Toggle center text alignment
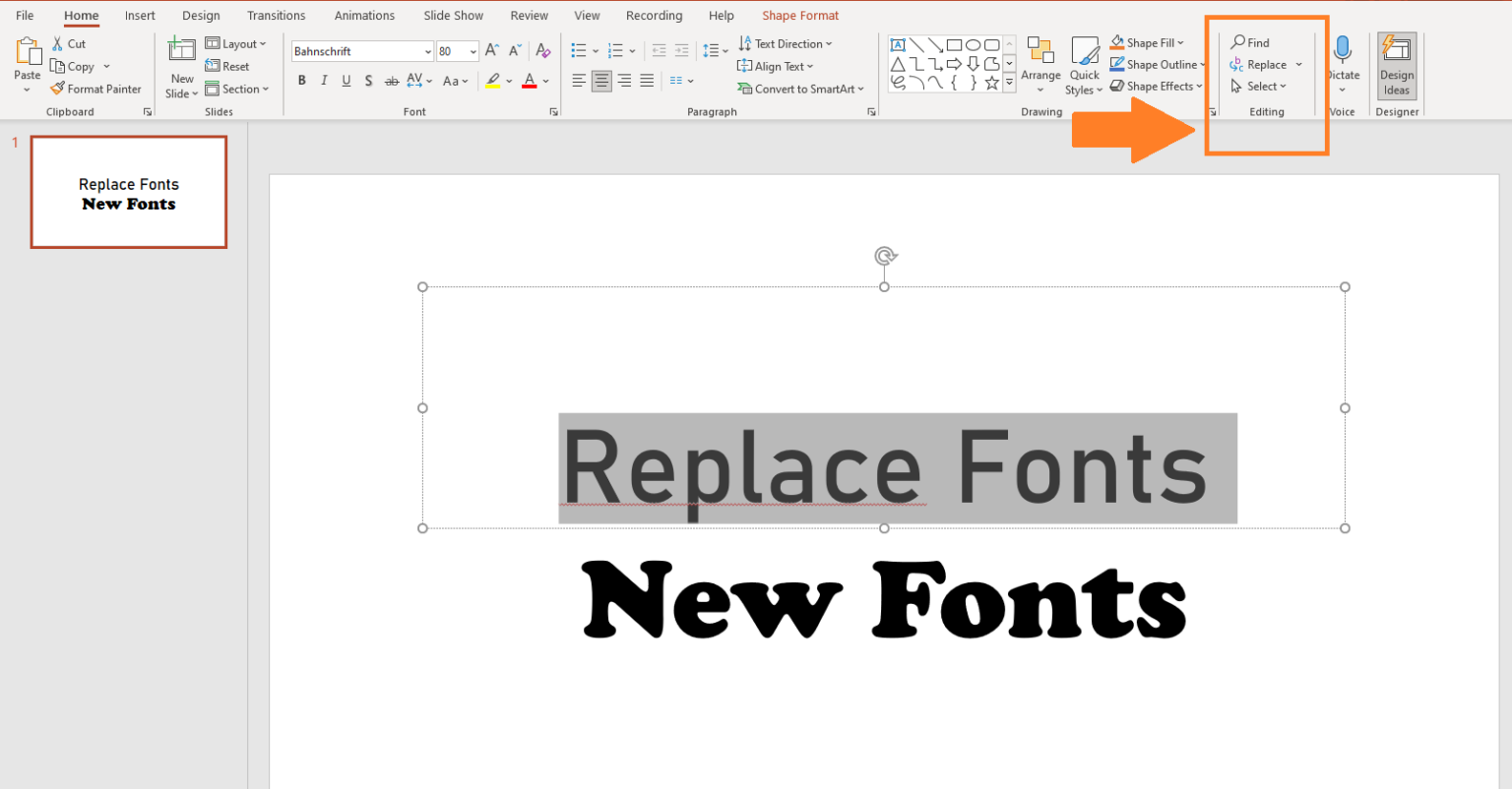The width and height of the screenshot is (1512, 789). 601,81
